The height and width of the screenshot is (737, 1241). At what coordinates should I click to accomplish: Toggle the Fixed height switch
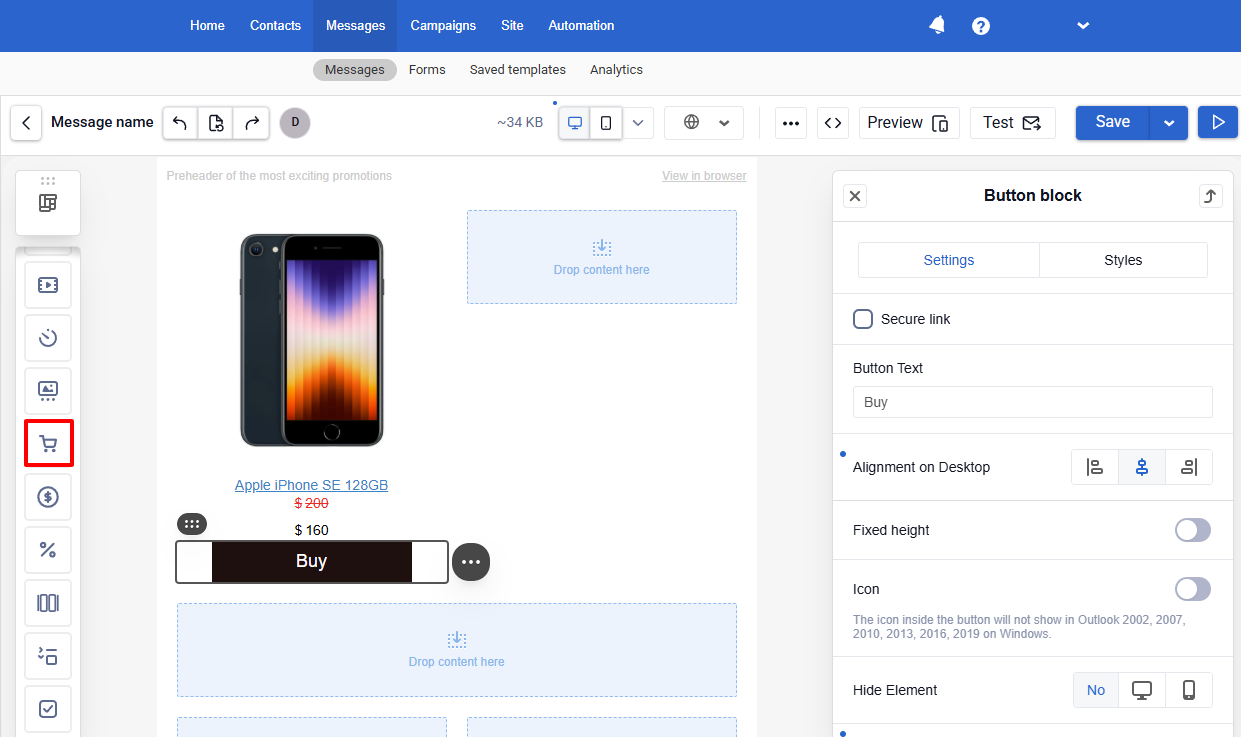[x=1193, y=530]
